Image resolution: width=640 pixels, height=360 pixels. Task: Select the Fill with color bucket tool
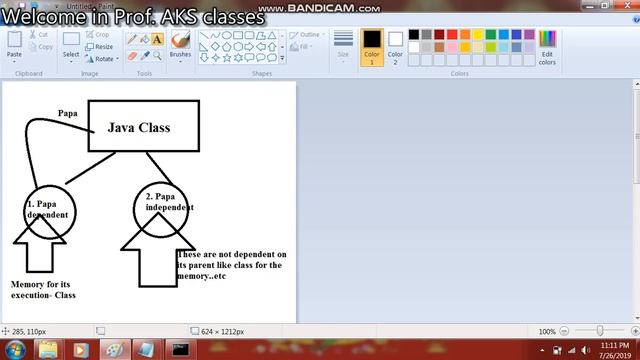(144, 39)
